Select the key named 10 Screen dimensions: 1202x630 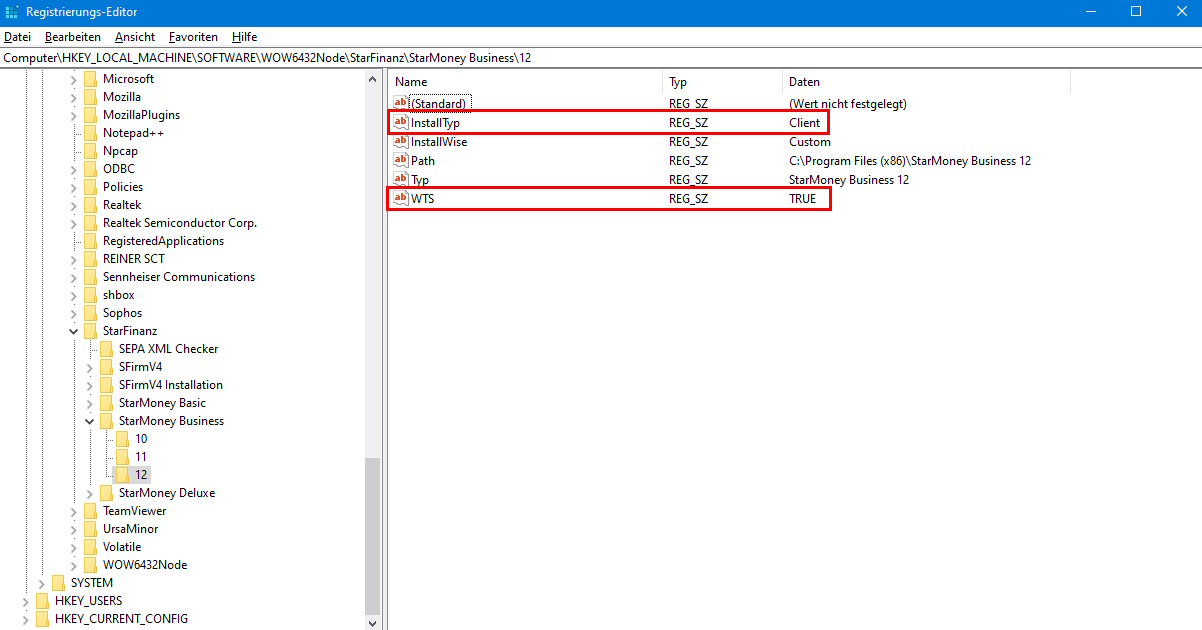tap(141, 439)
